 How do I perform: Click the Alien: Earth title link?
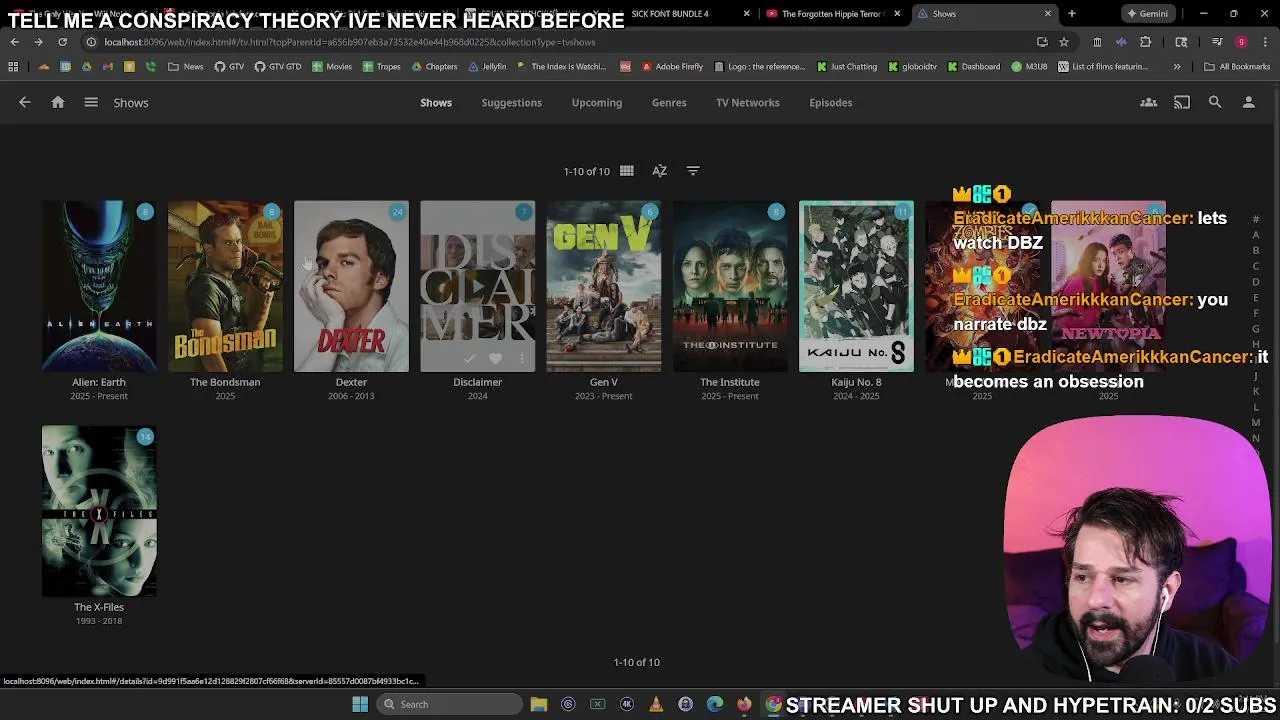click(x=99, y=382)
